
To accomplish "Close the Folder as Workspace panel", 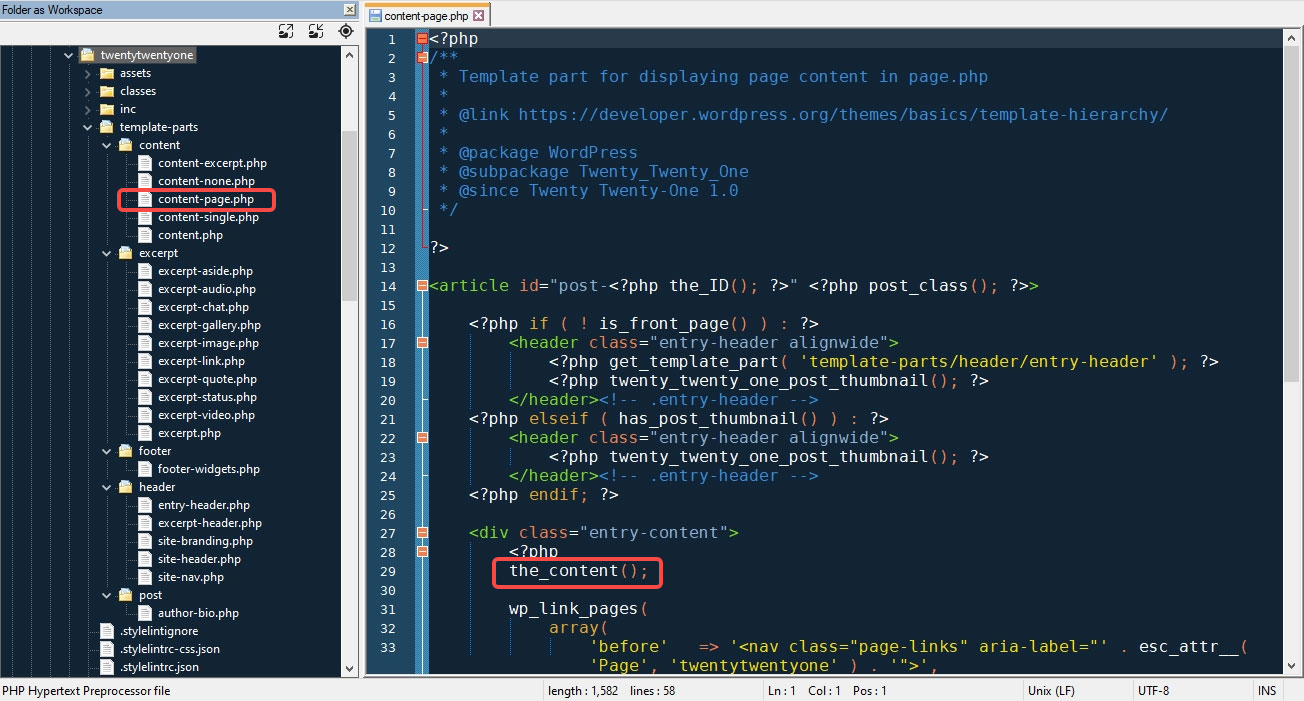I will [x=349, y=10].
